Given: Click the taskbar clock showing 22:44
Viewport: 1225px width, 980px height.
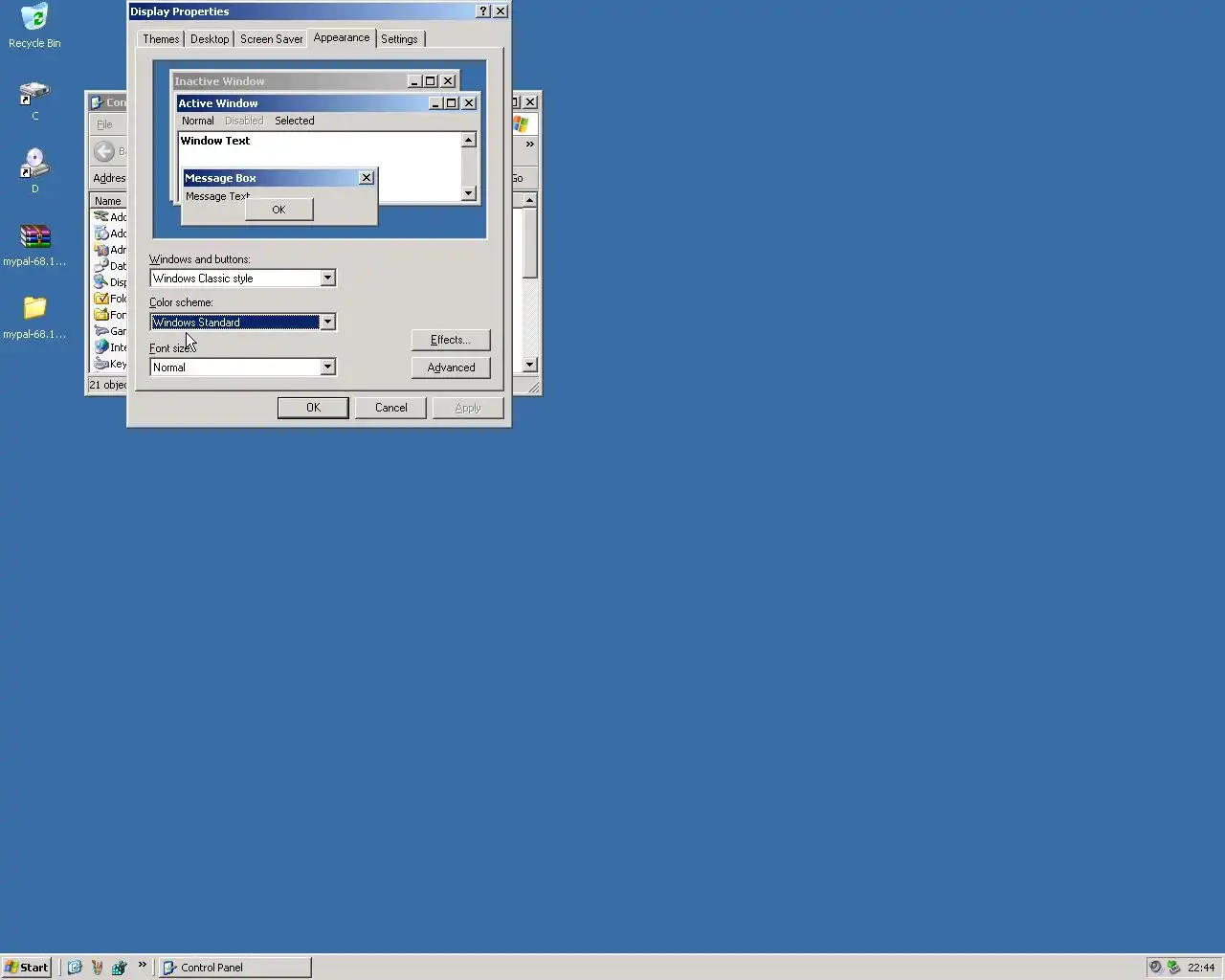Looking at the screenshot, I should 1201,968.
